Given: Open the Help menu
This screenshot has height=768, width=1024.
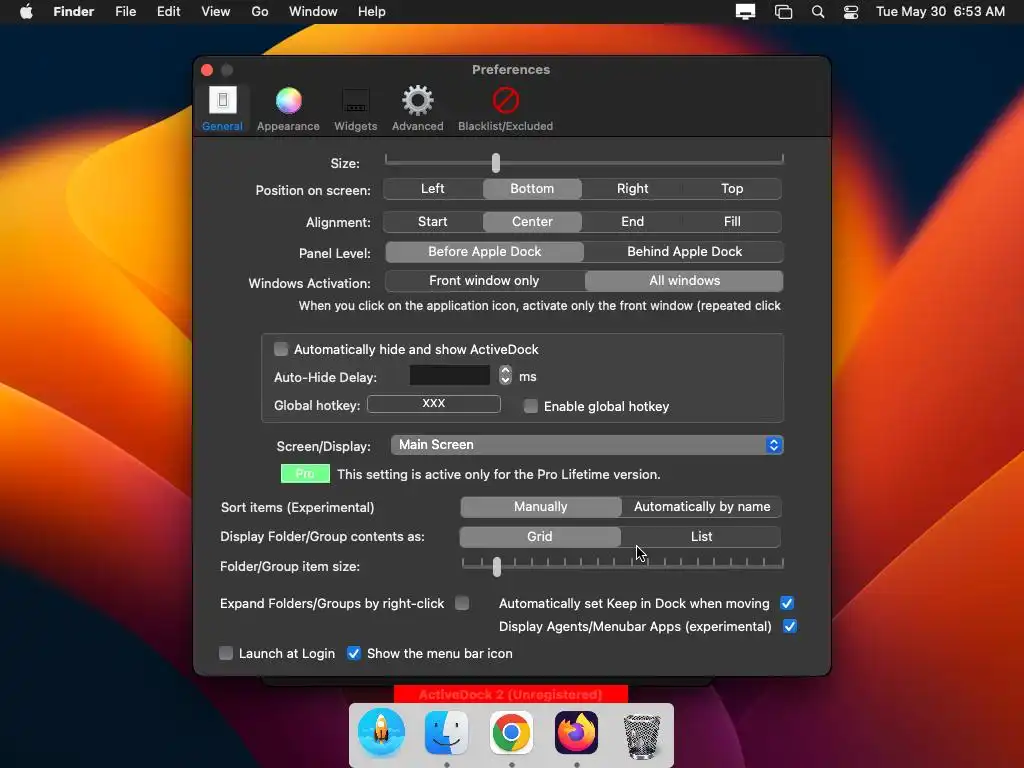Looking at the screenshot, I should [x=372, y=12].
